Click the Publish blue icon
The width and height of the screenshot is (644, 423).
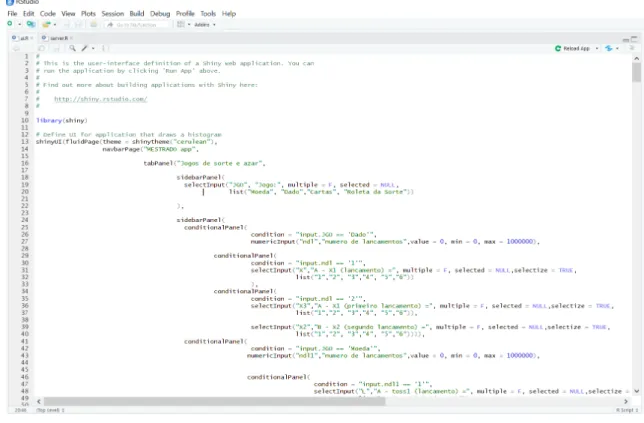tap(609, 48)
